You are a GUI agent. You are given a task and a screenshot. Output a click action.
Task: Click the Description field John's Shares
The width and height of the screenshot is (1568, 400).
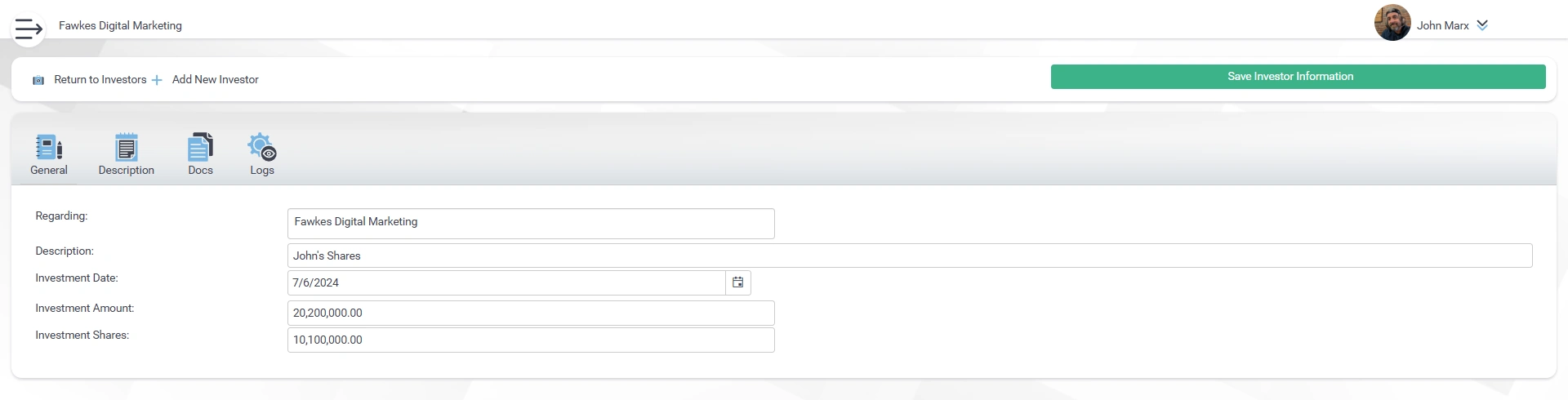(910, 256)
